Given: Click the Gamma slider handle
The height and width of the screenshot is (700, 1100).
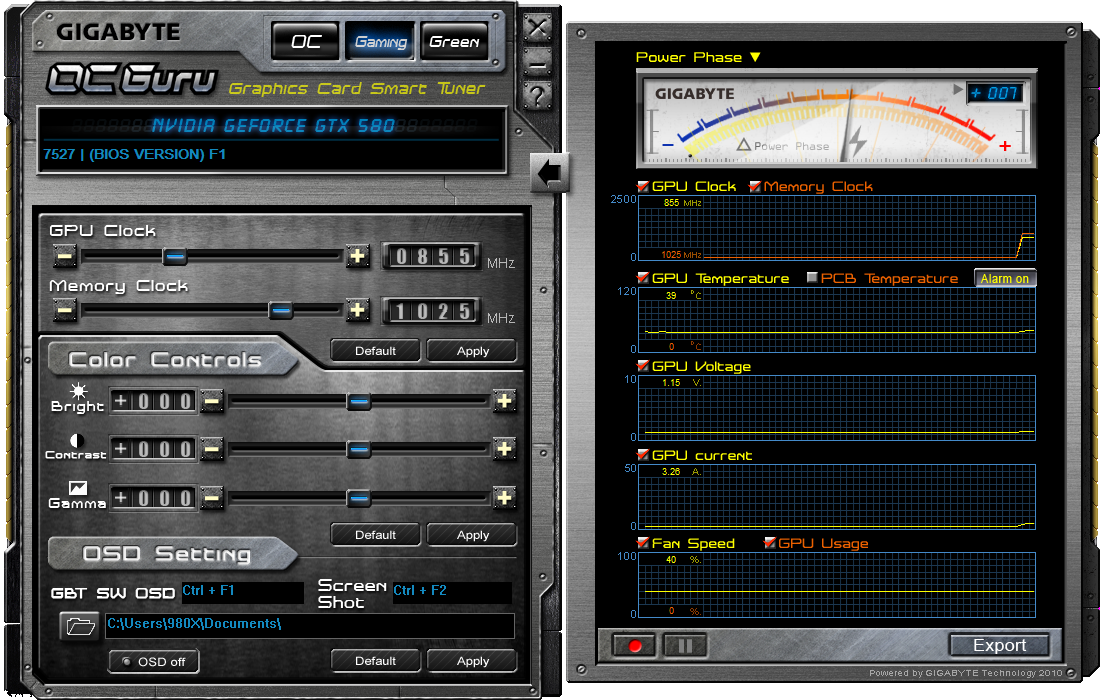Looking at the screenshot, I should [358, 499].
